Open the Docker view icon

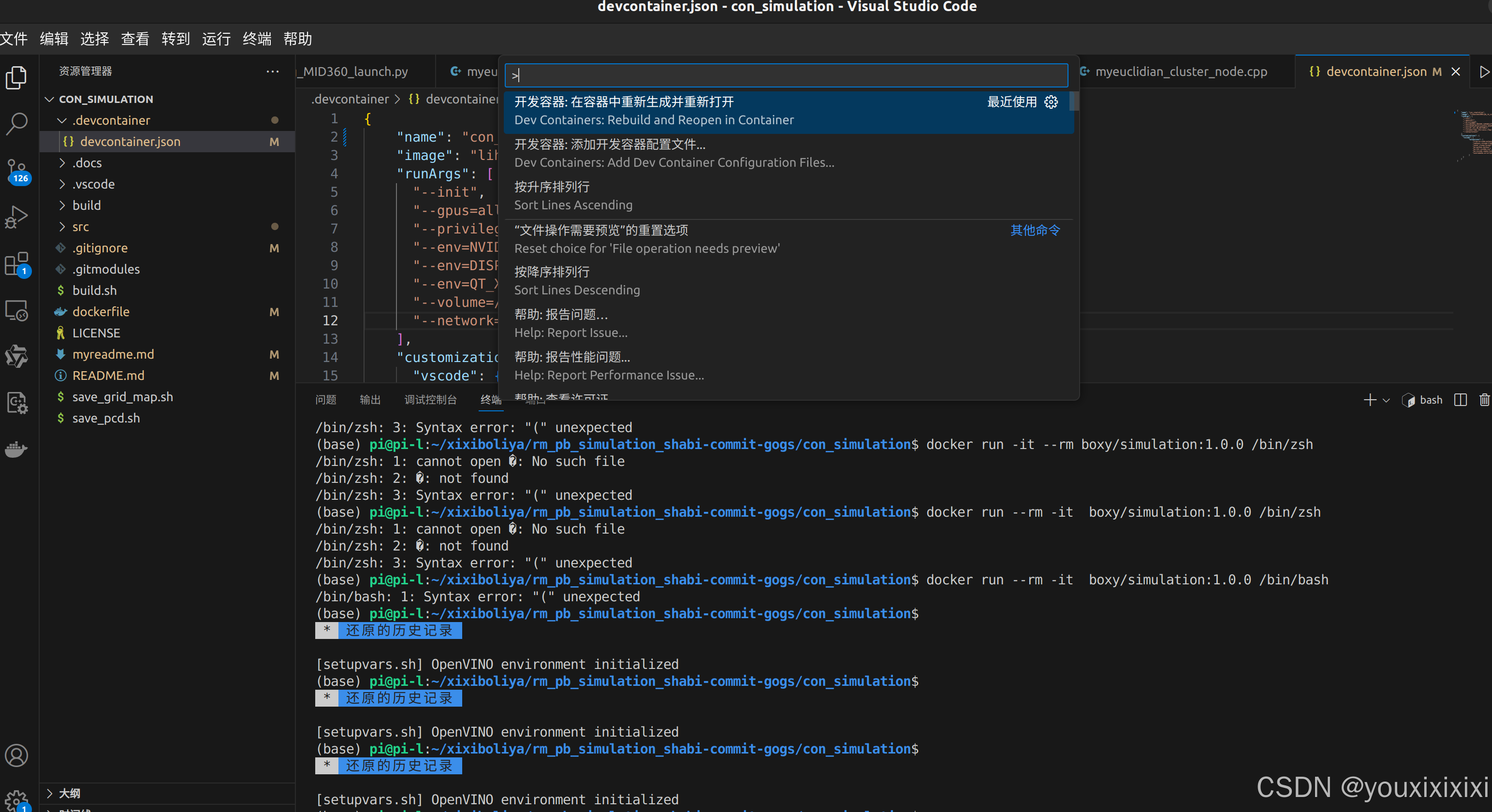16,449
